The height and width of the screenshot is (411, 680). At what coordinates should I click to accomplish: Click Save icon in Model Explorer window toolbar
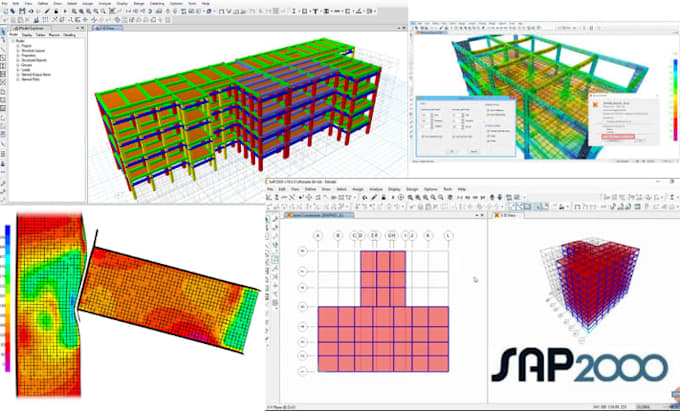click(22, 11)
